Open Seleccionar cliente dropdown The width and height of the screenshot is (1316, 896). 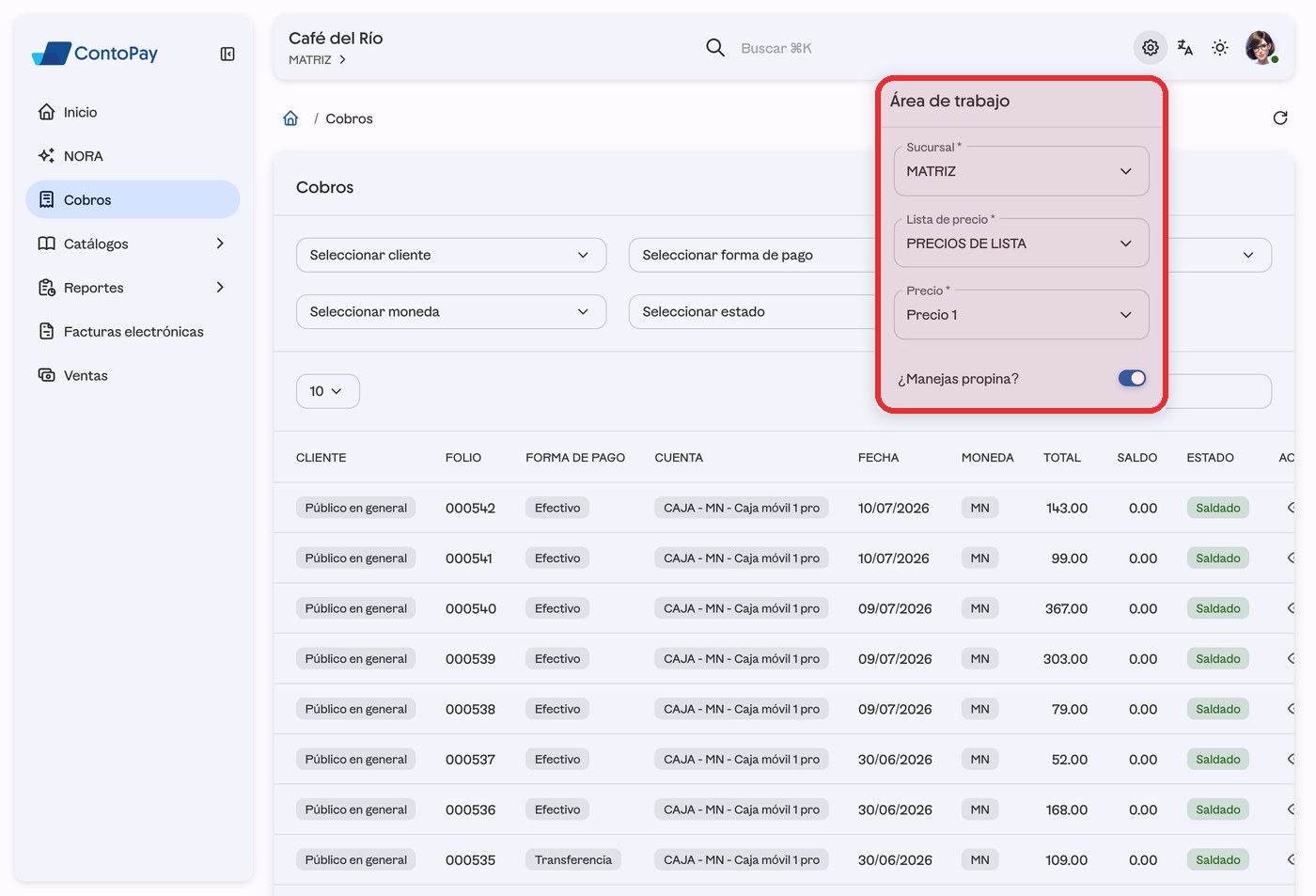[451, 255]
